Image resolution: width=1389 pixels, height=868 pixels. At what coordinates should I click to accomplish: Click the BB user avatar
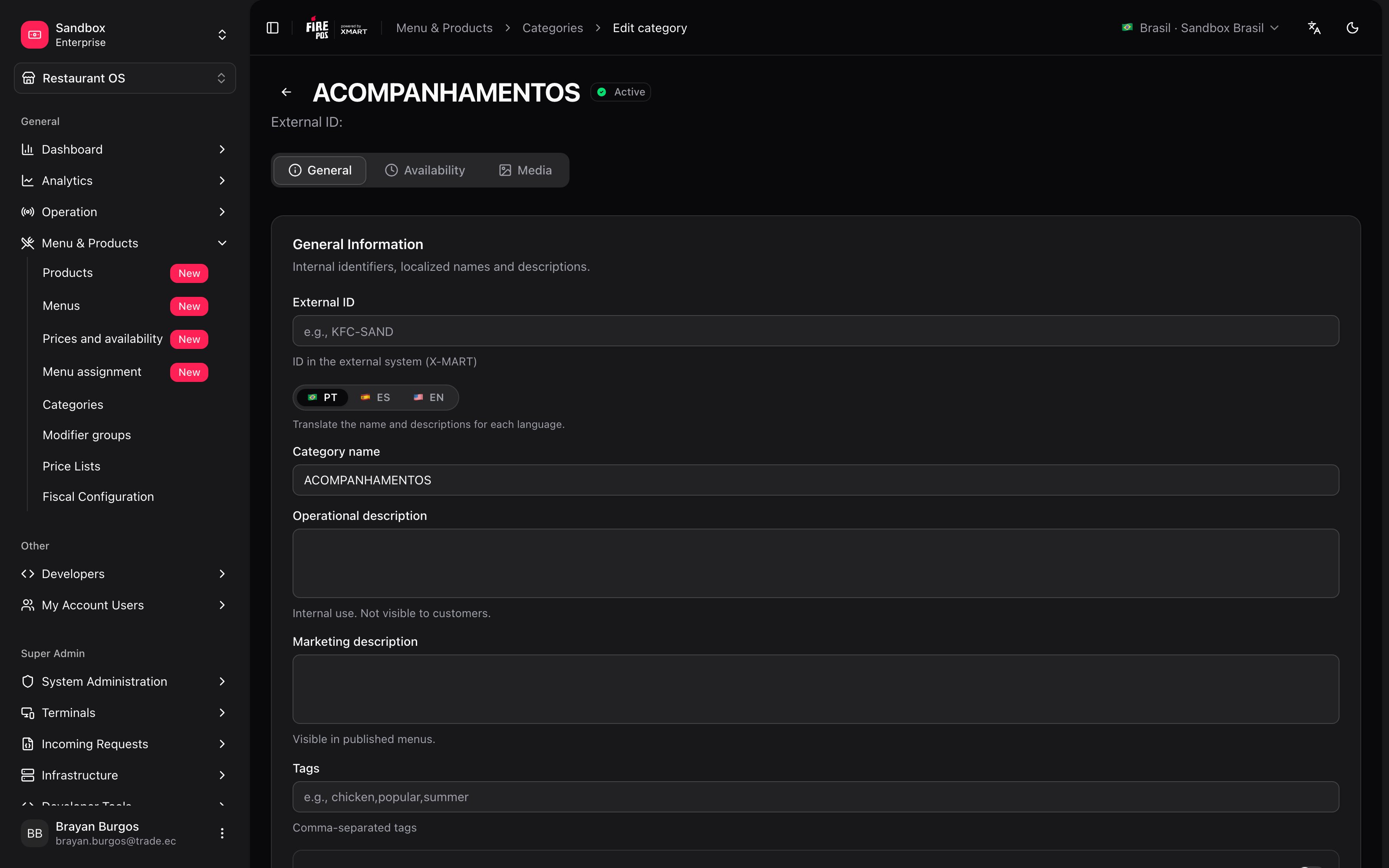tap(34, 833)
